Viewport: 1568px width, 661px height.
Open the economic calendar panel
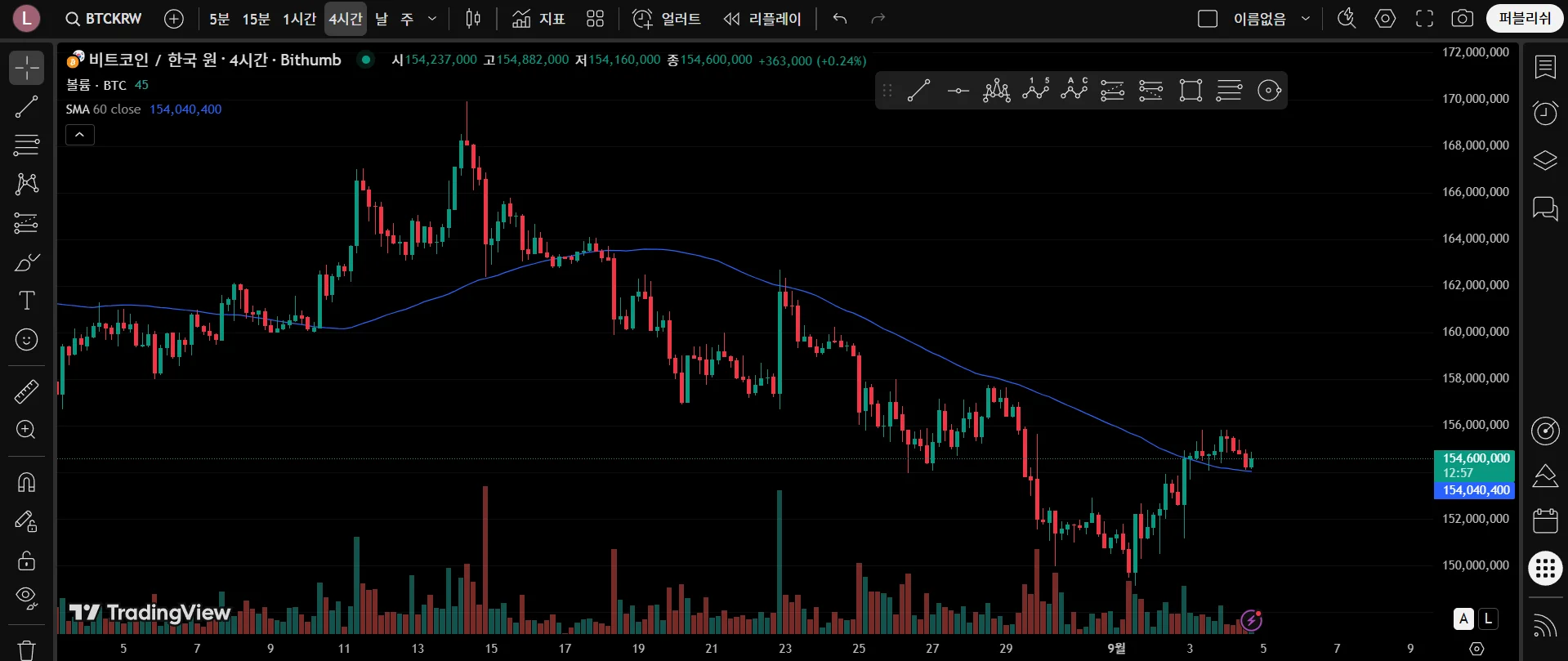[1545, 520]
